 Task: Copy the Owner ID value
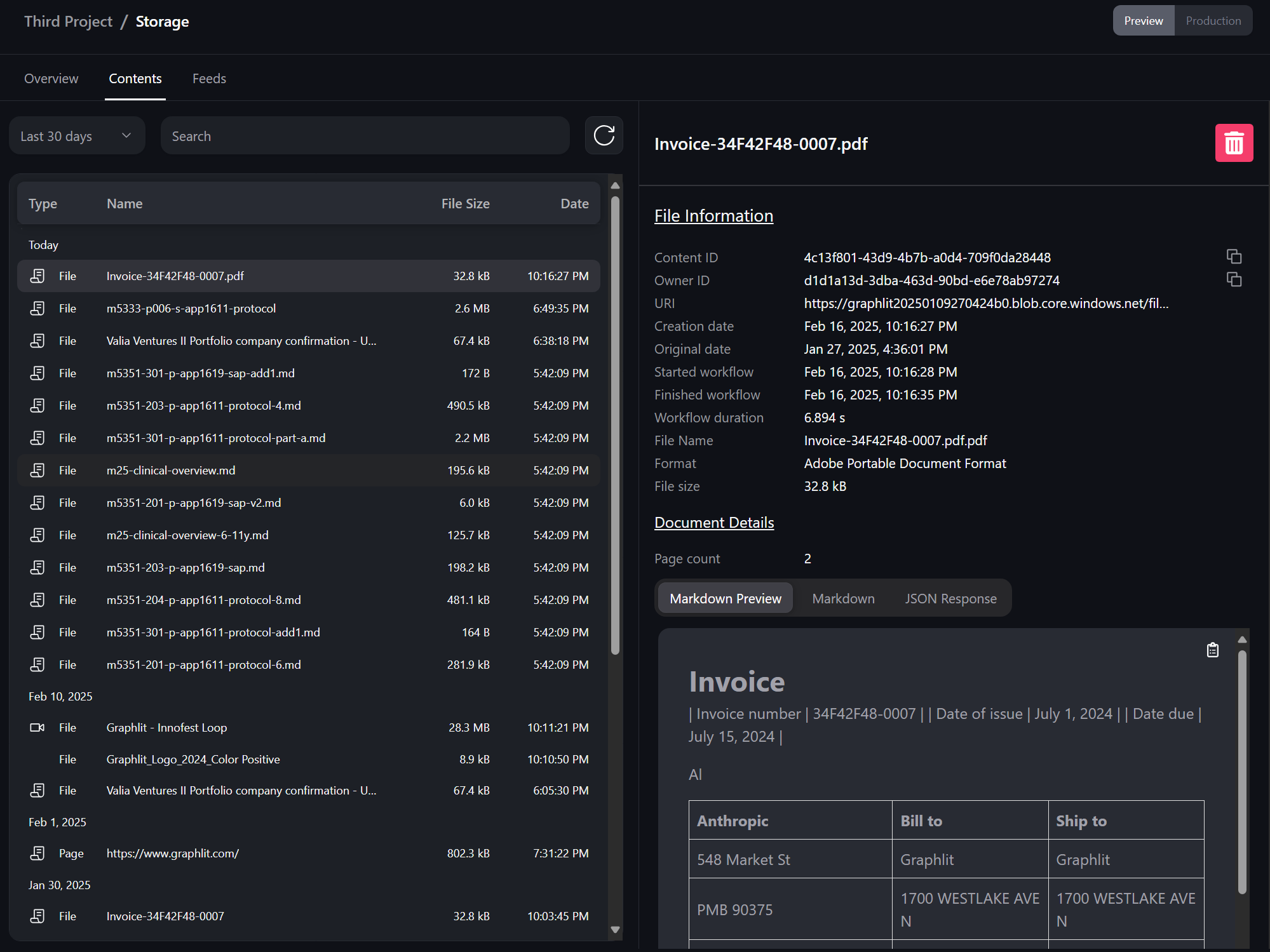1233,279
